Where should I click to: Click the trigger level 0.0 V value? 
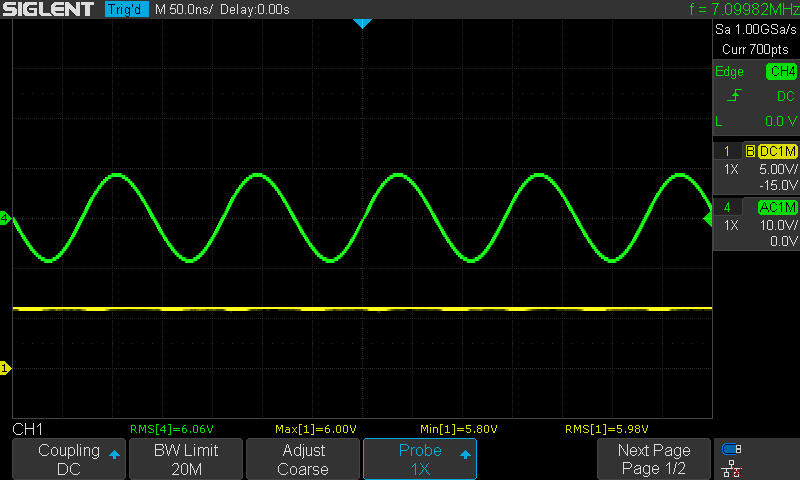pyautogui.click(x=781, y=121)
